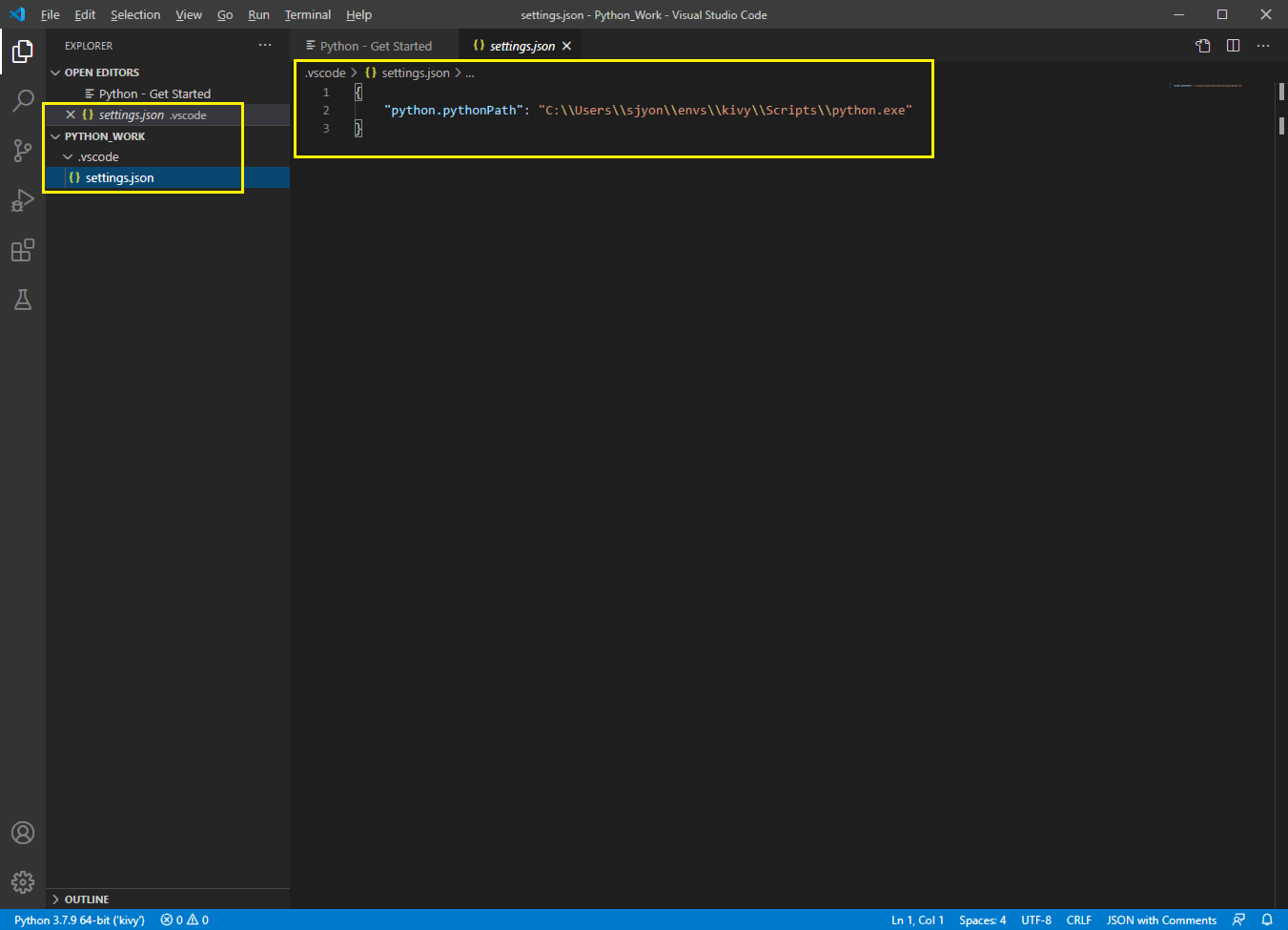Split the editor to the right
The height and width of the screenshot is (930, 1288).
(1233, 46)
